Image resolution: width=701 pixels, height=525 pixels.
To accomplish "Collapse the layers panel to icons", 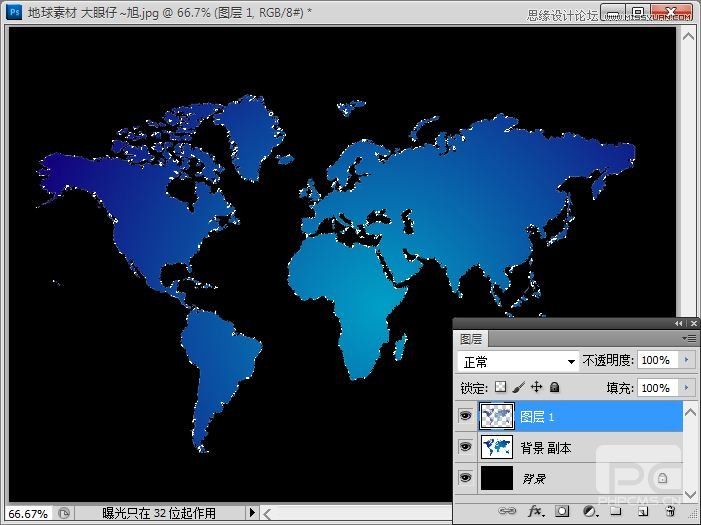I will coord(679,323).
